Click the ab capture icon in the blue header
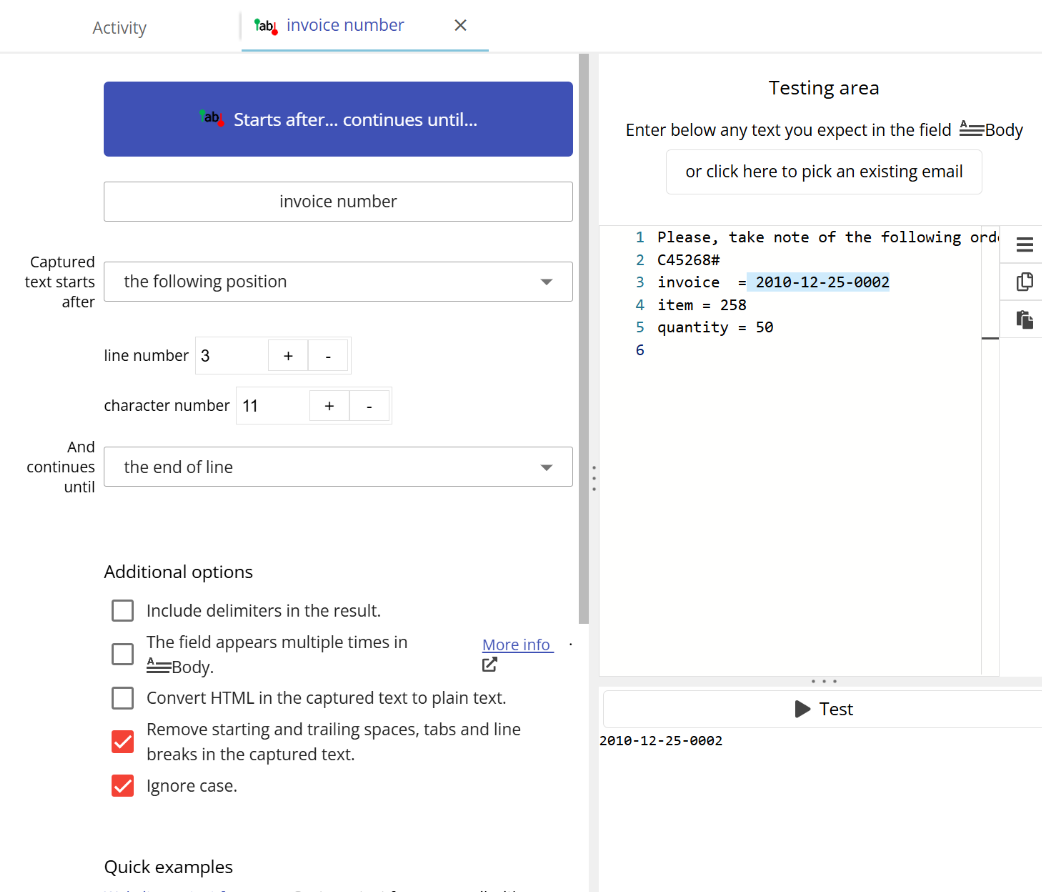The image size is (1042, 892). 210,117
